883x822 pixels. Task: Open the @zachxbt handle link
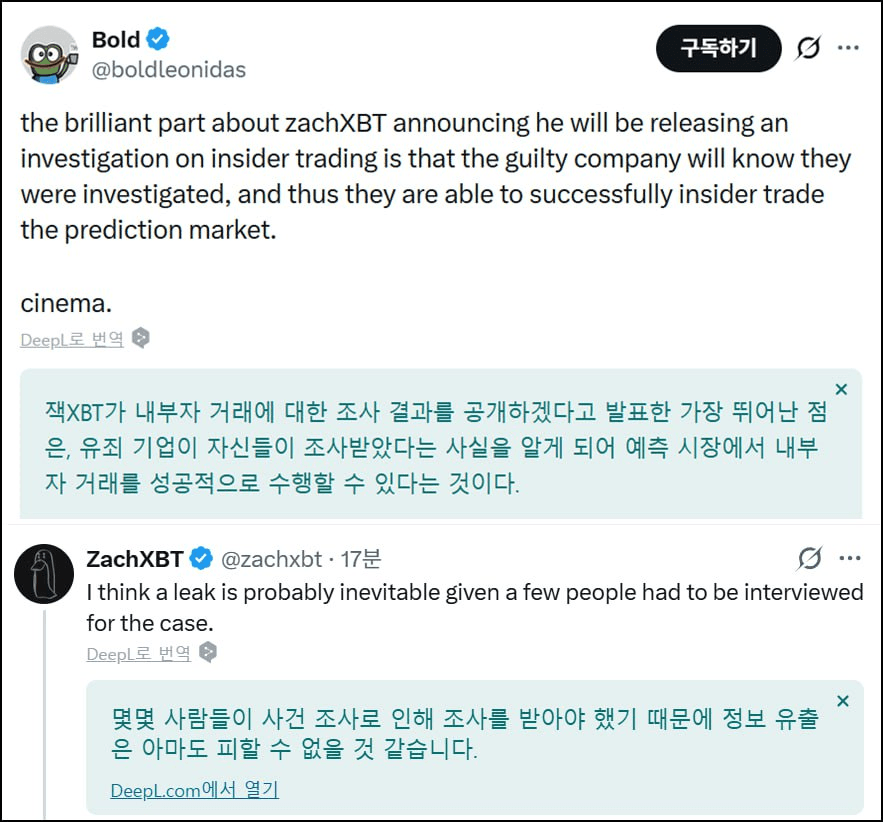click(x=271, y=558)
